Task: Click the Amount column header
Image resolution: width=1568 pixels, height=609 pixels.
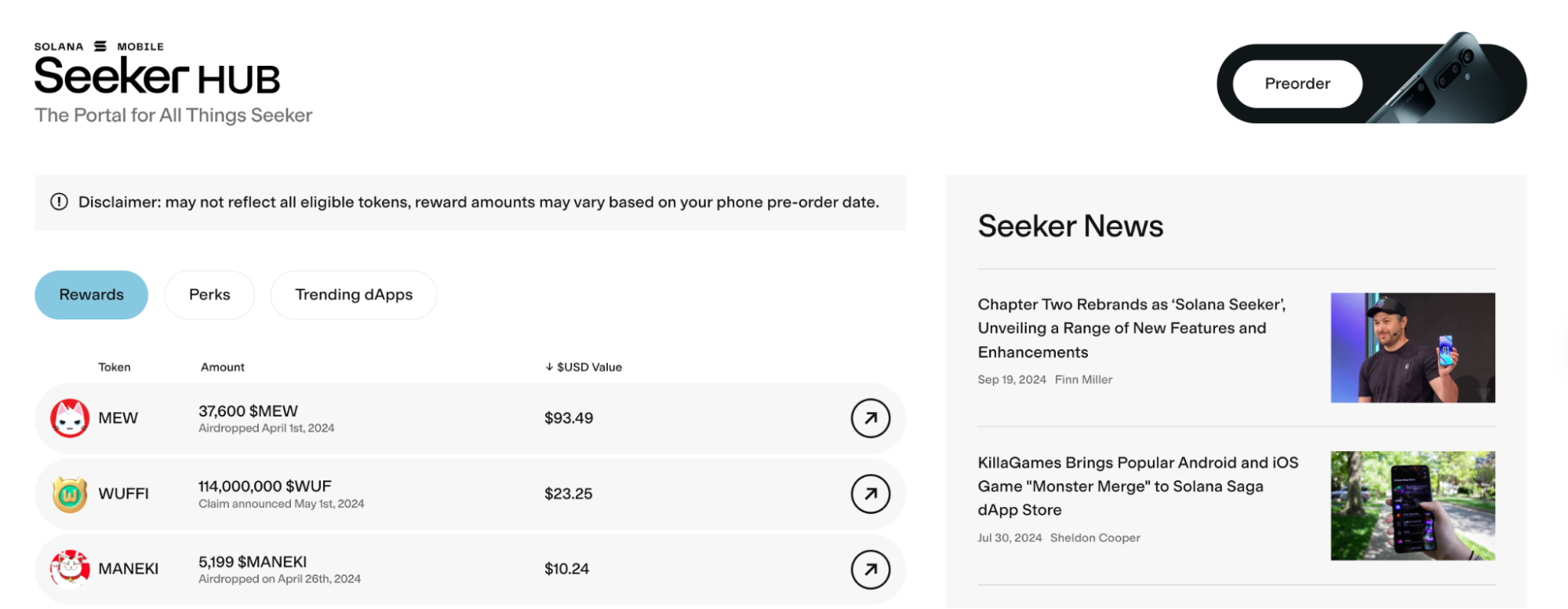Action: [x=223, y=367]
